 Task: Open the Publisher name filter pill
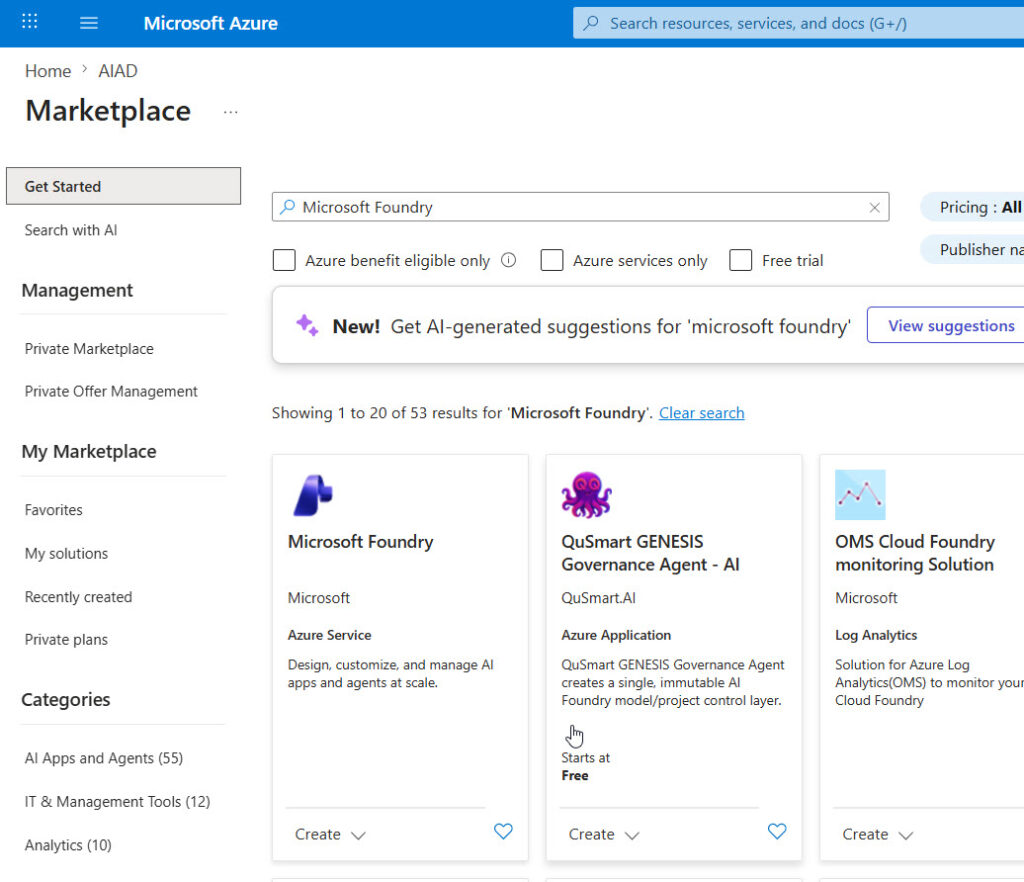(x=973, y=249)
